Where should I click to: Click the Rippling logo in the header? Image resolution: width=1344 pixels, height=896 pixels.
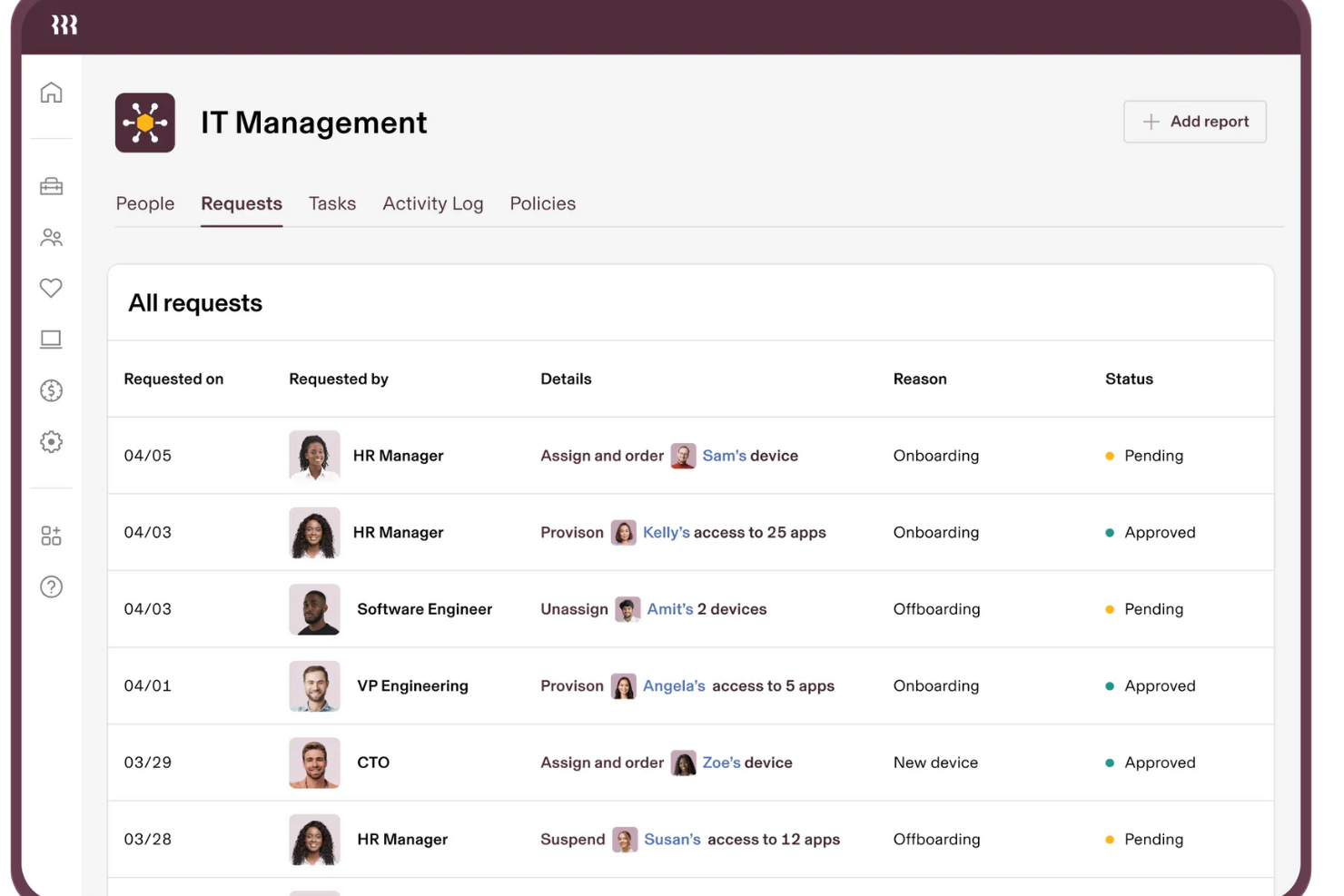point(64,25)
